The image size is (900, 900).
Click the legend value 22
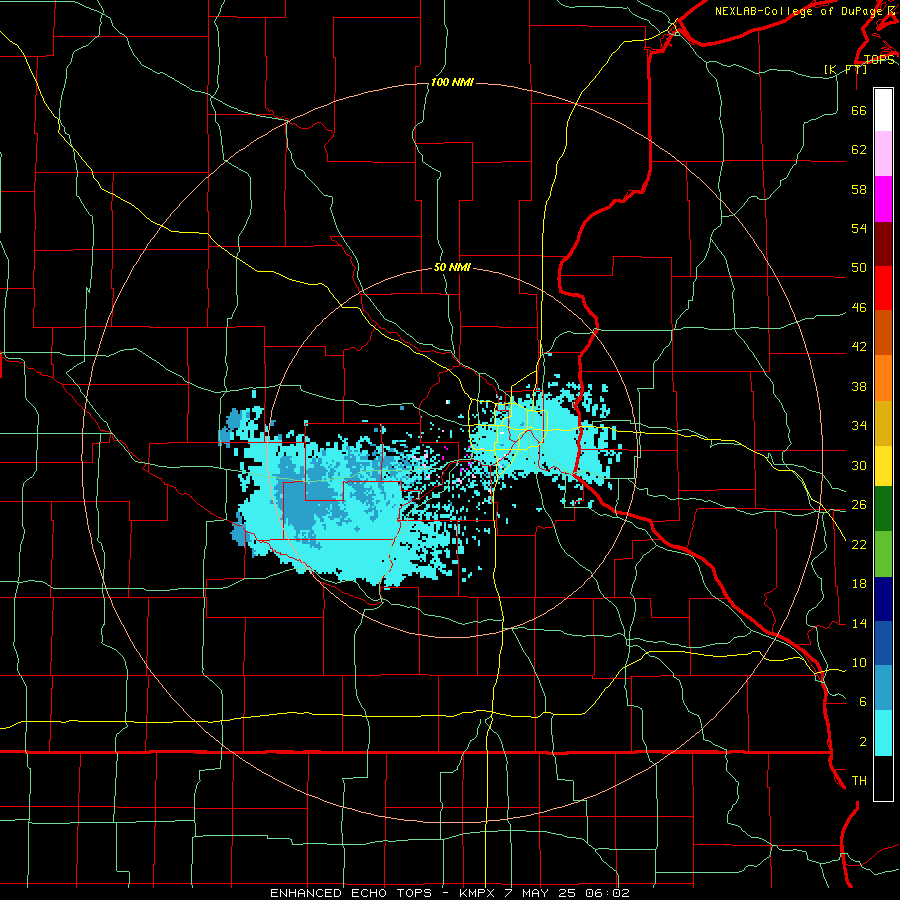(859, 544)
